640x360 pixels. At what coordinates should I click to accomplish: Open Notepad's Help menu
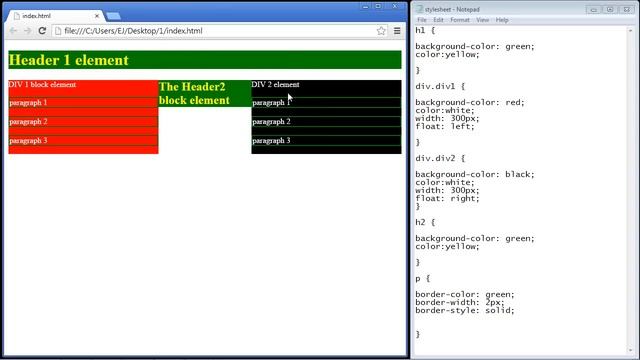(502, 20)
